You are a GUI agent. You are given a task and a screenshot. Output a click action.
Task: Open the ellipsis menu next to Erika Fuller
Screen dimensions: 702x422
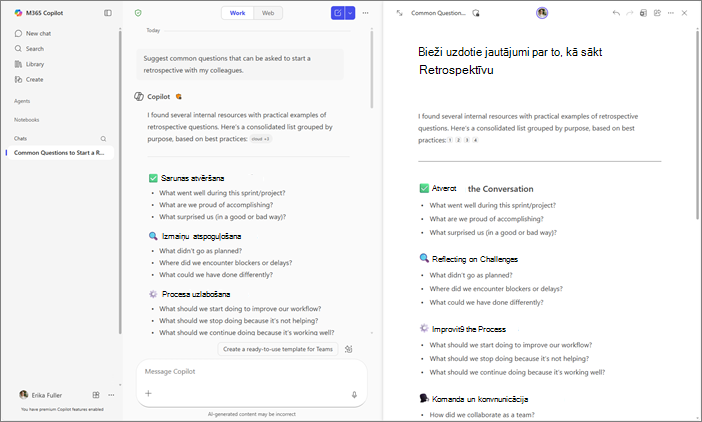[111, 395]
